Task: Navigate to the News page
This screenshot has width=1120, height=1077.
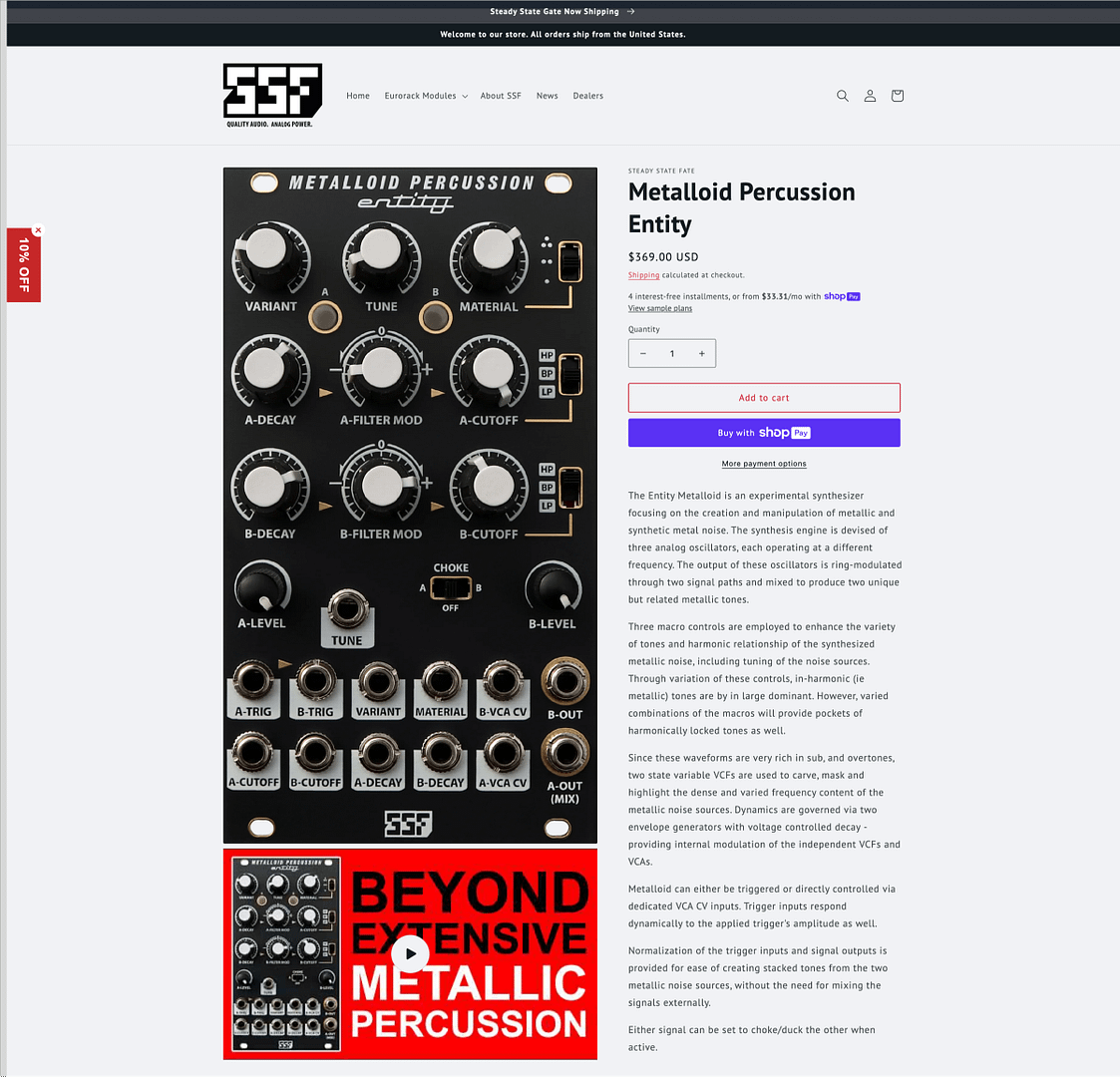Action: pos(547,96)
